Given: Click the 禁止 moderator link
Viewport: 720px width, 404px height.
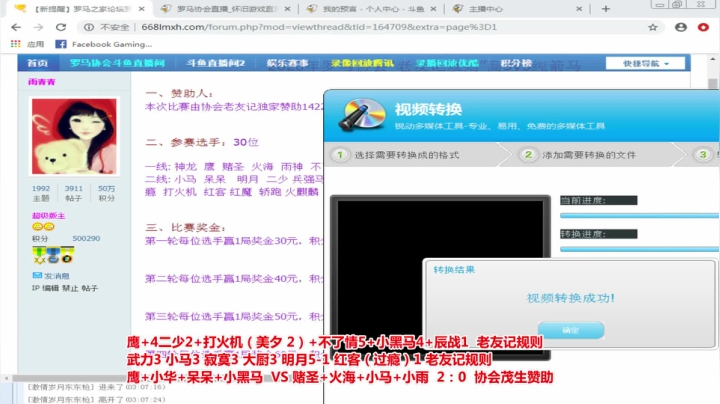Looking at the screenshot, I should coord(70,288).
